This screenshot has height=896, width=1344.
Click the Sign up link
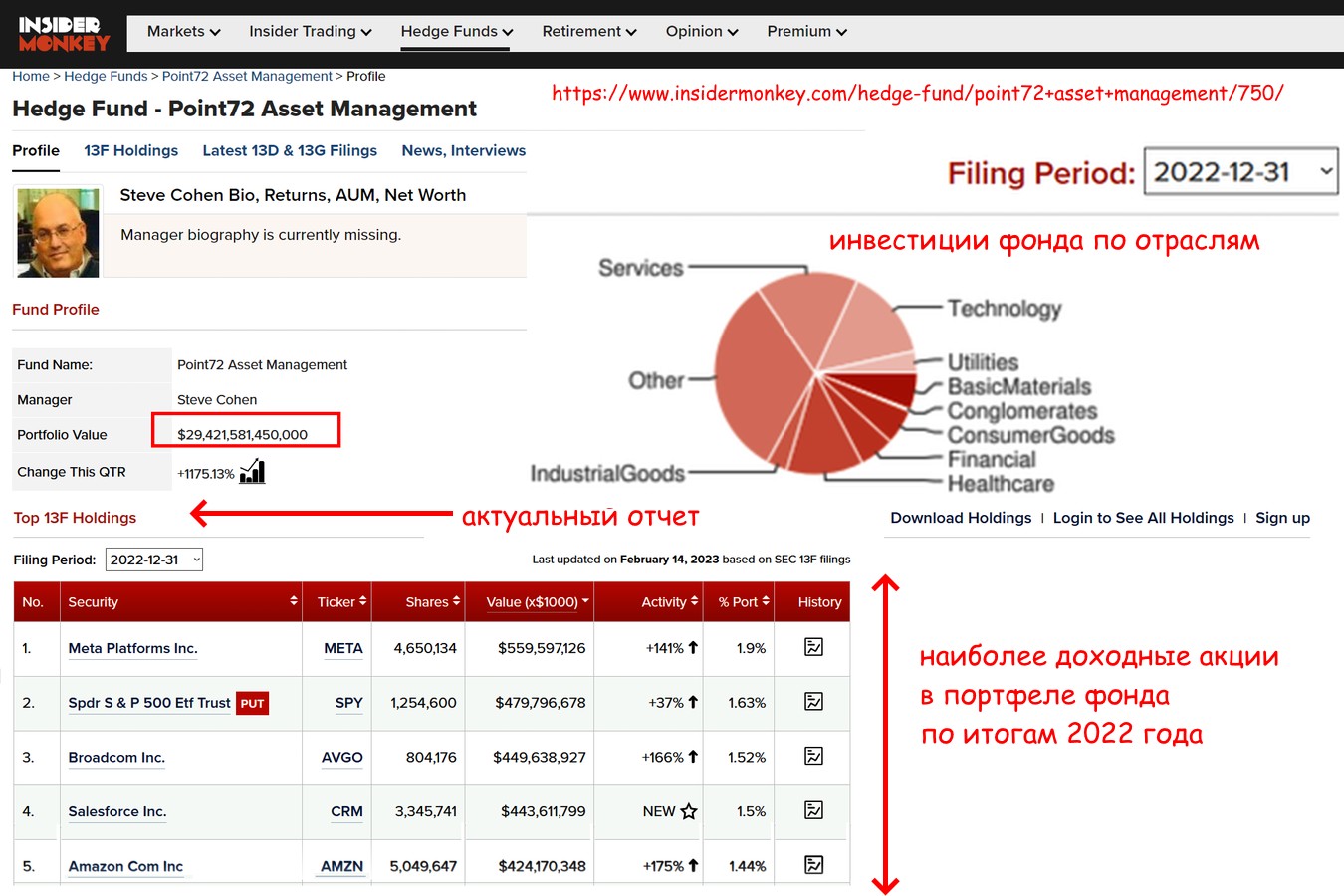pos(1282,518)
